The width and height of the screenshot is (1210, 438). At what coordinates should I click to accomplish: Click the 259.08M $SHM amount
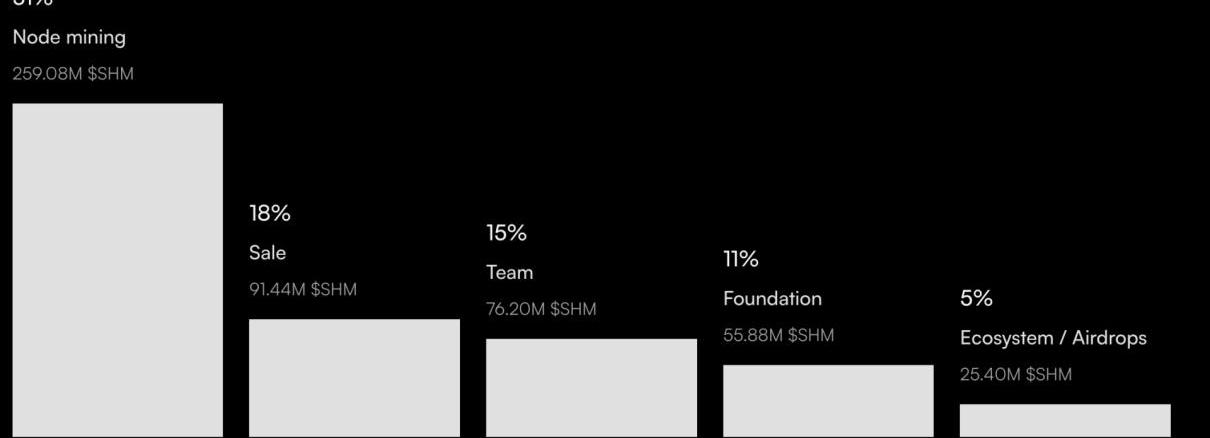[x=73, y=74]
